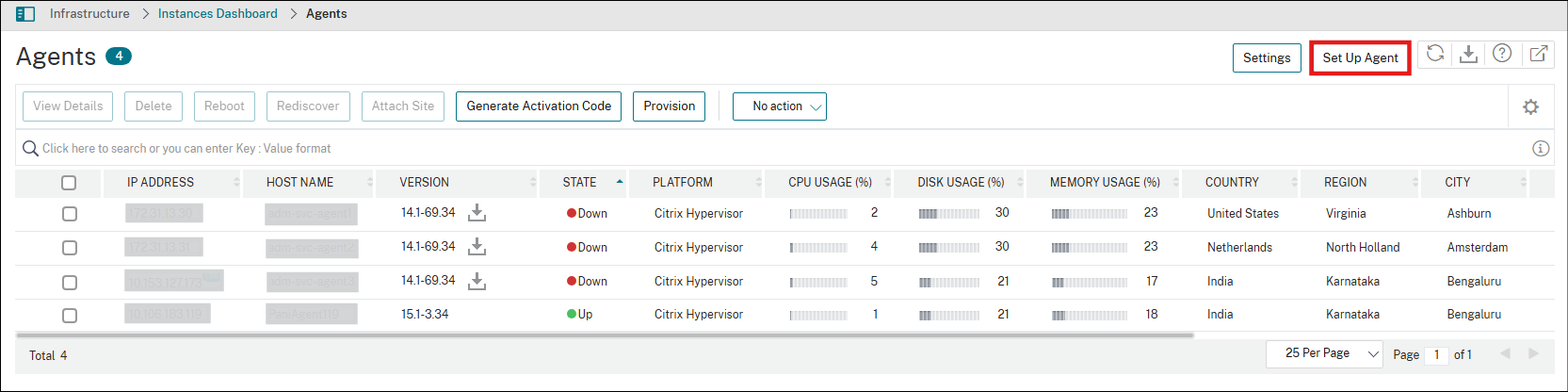Image resolution: width=1568 pixels, height=392 pixels.
Task: Click the Set Up Agent button
Action: [x=1360, y=57]
